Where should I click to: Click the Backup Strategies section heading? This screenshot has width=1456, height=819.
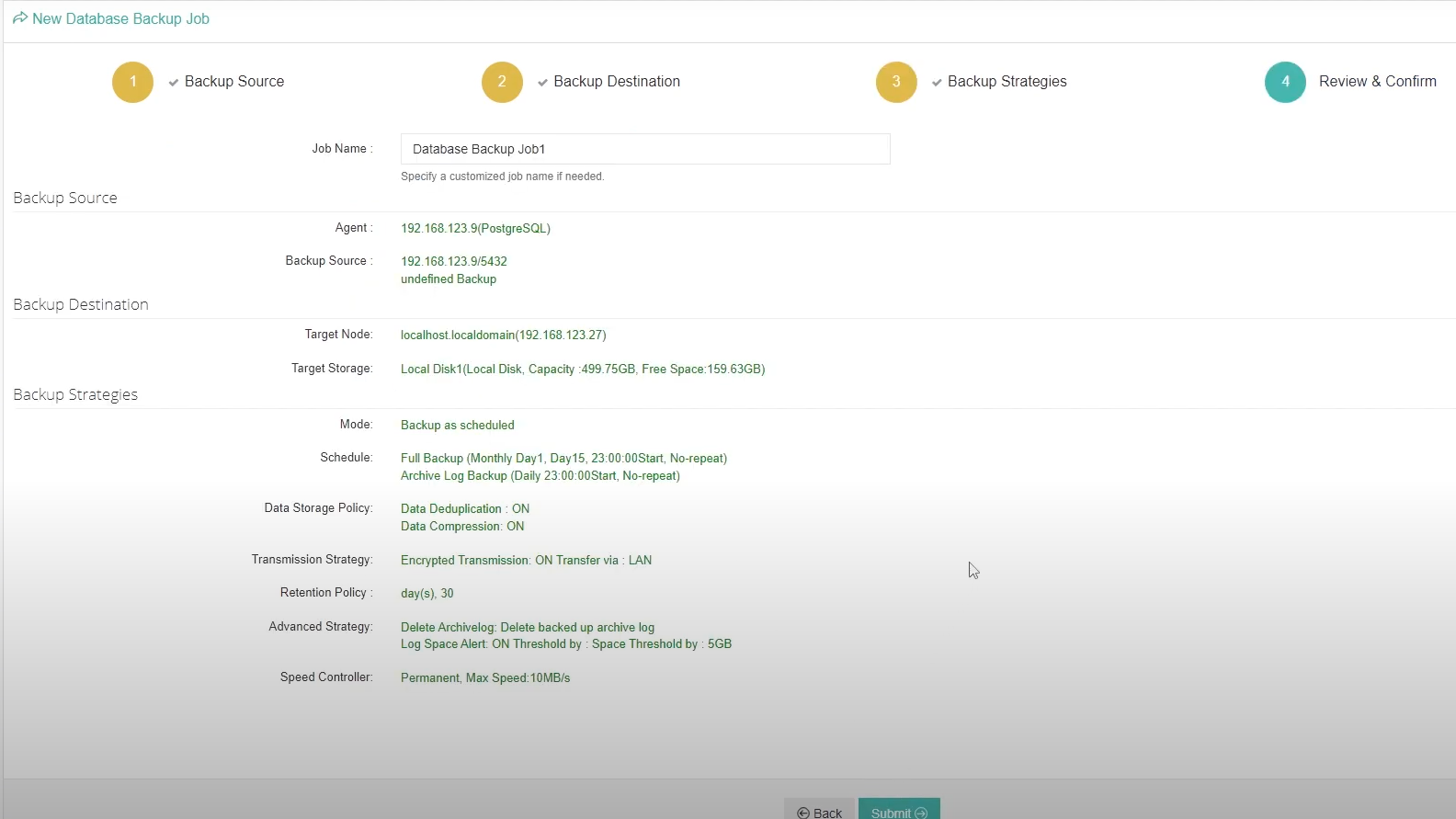coord(75,394)
